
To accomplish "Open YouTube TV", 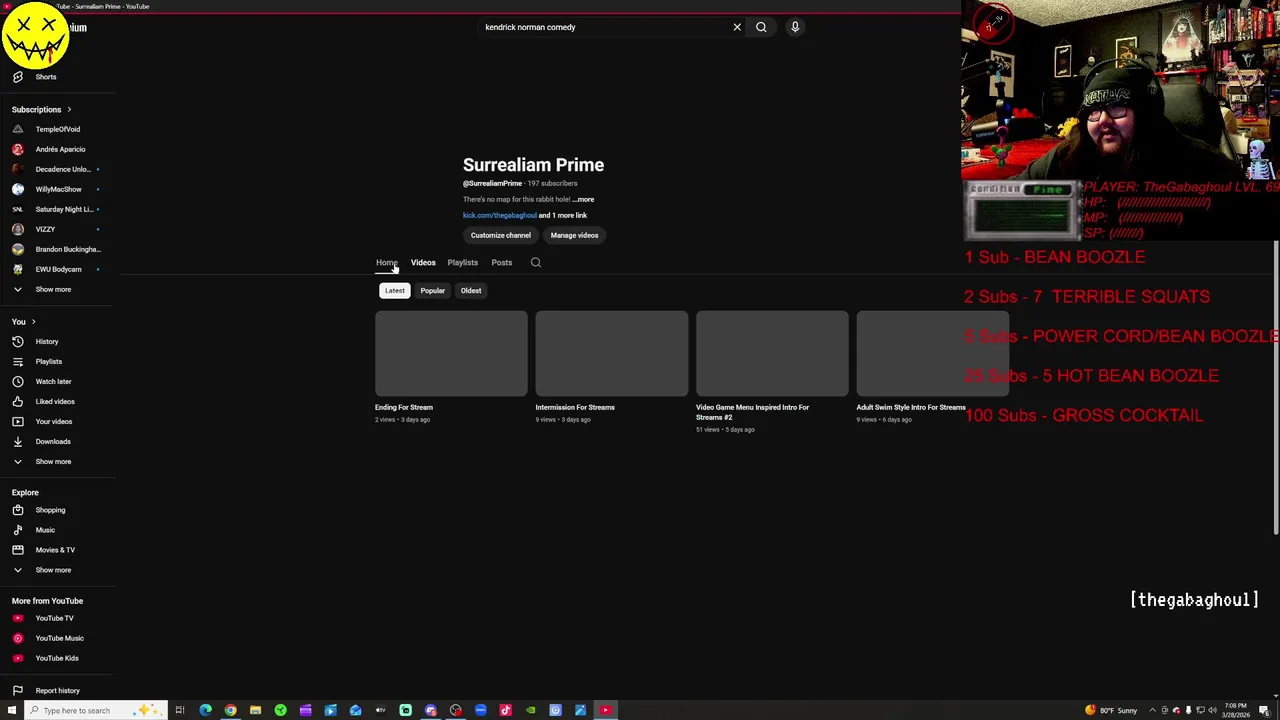I will (x=54, y=618).
